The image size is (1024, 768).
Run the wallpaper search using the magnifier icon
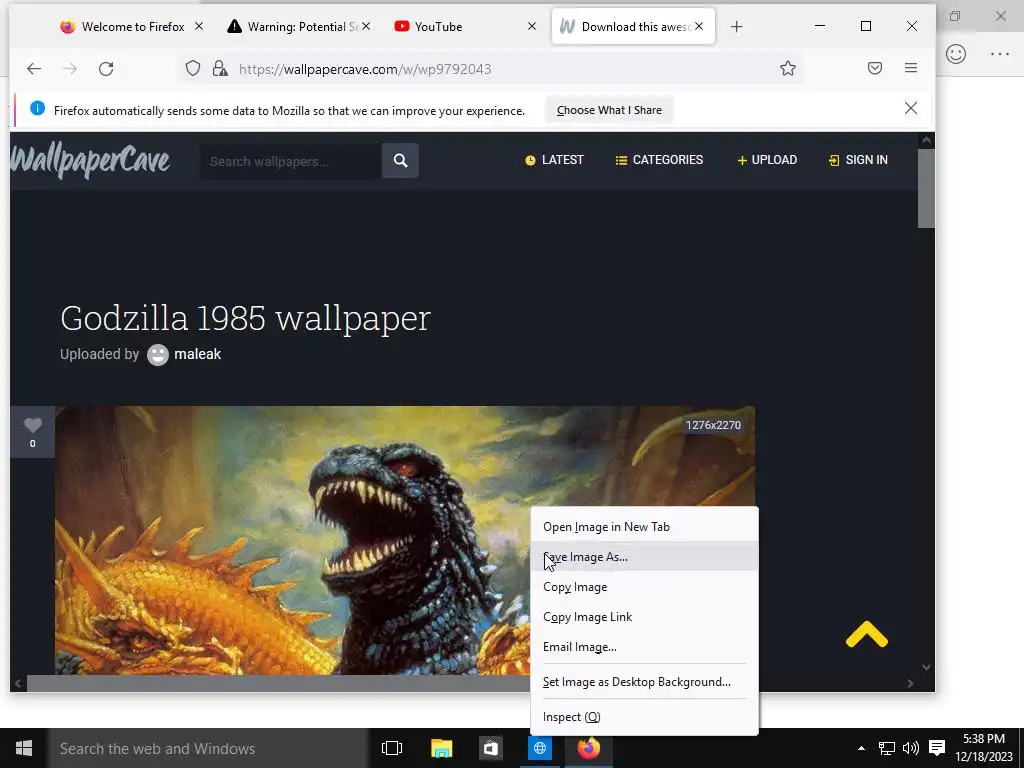[x=400, y=161]
